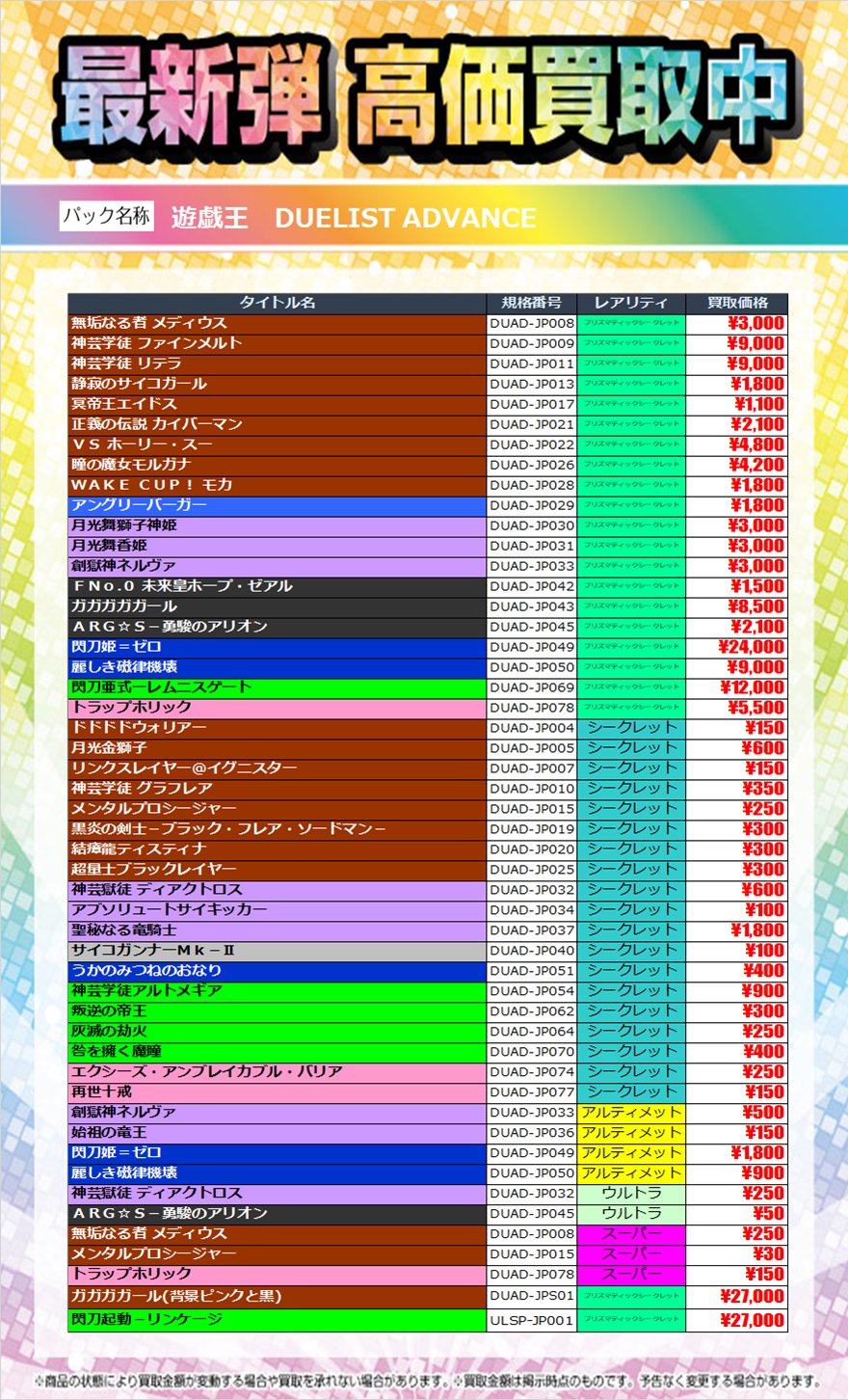This screenshot has width=848, height=1400.
Task: Select the ¥5,500 price cell
Action: coord(756,708)
